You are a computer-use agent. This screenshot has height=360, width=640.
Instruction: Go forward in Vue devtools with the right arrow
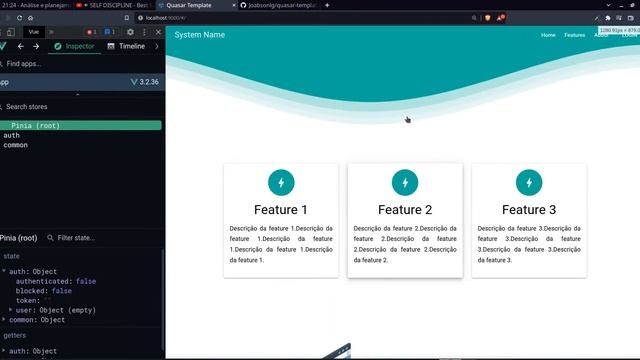coord(36,47)
